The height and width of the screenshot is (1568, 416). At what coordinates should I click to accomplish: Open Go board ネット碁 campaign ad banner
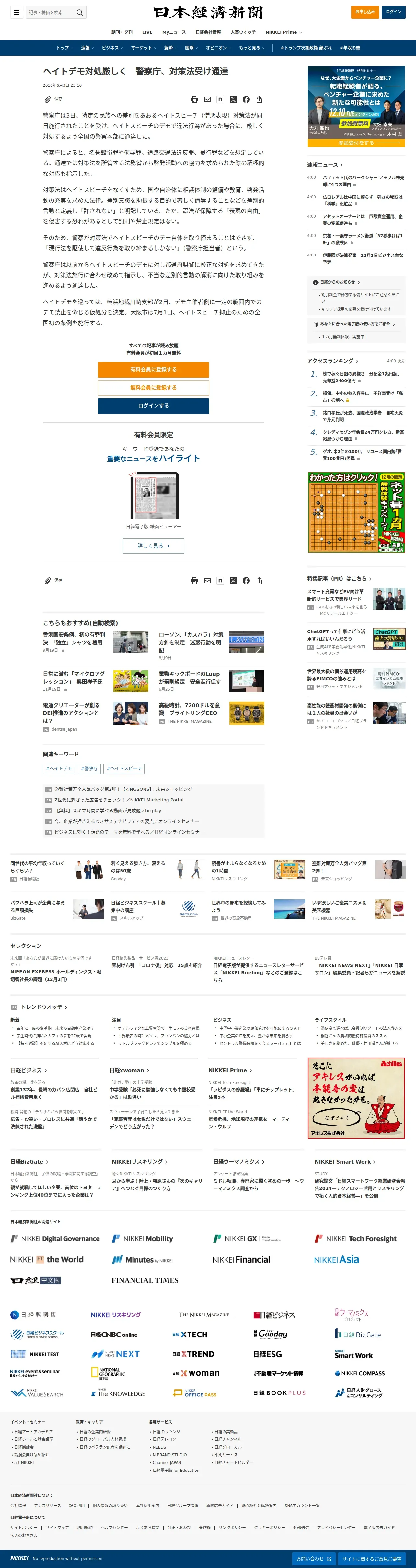356,513
